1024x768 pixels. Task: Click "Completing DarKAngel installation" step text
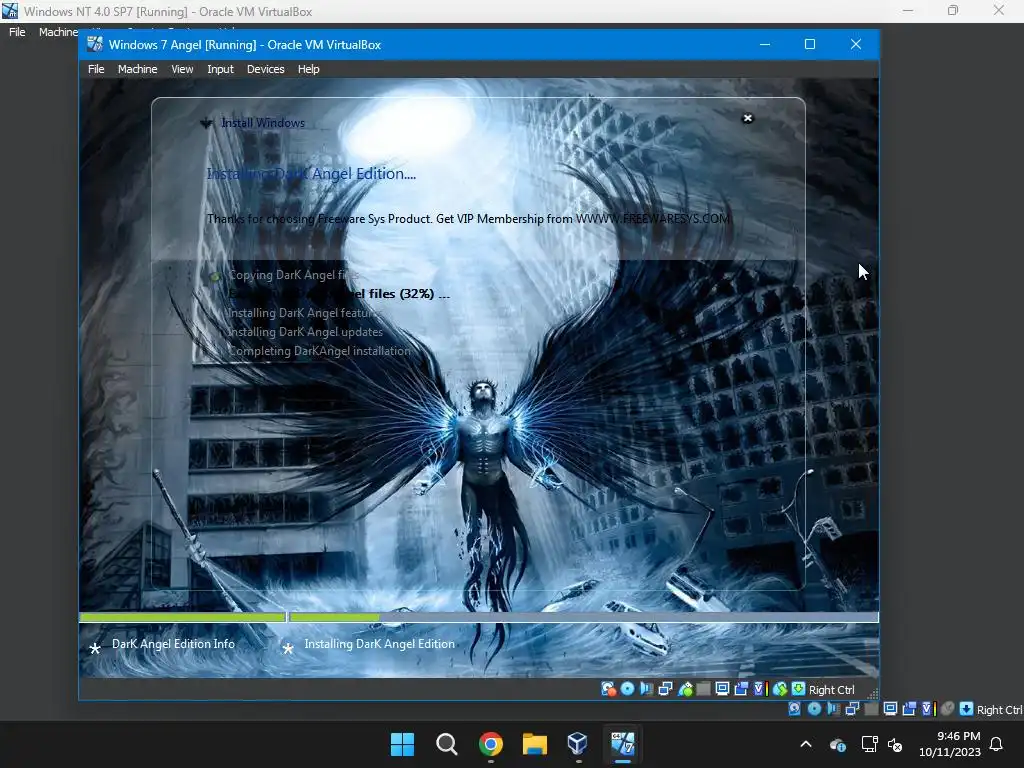click(x=319, y=351)
